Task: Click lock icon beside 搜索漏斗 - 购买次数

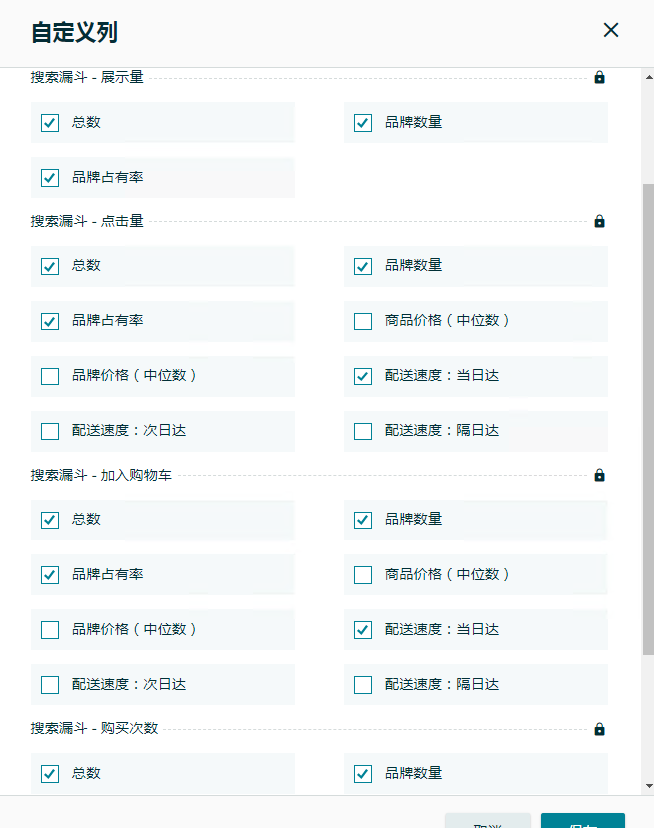Action: pos(599,729)
